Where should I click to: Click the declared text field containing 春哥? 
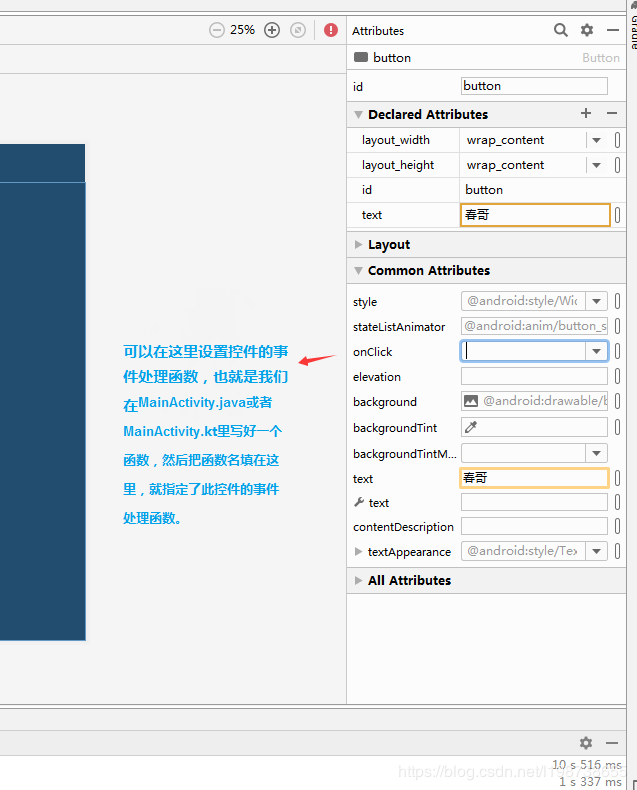pyautogui.click(x=535, y=215)
